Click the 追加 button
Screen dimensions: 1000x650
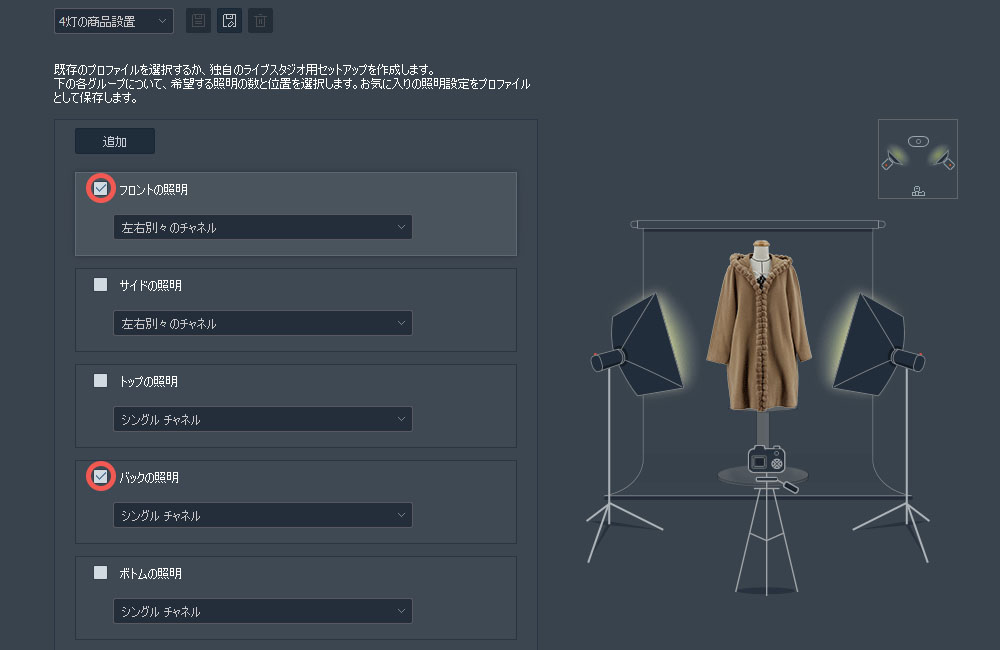click(x=115, y=142)
